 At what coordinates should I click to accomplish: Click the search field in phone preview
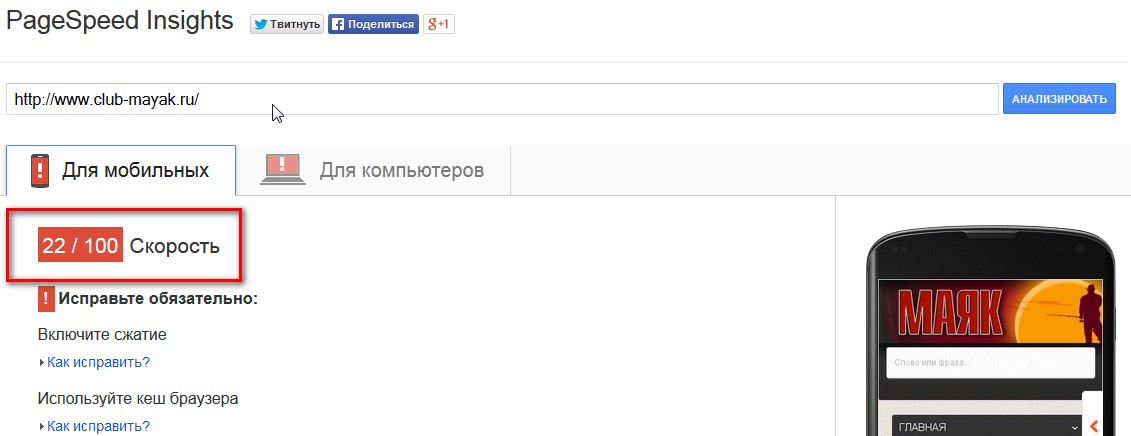[x=990, y=362]
